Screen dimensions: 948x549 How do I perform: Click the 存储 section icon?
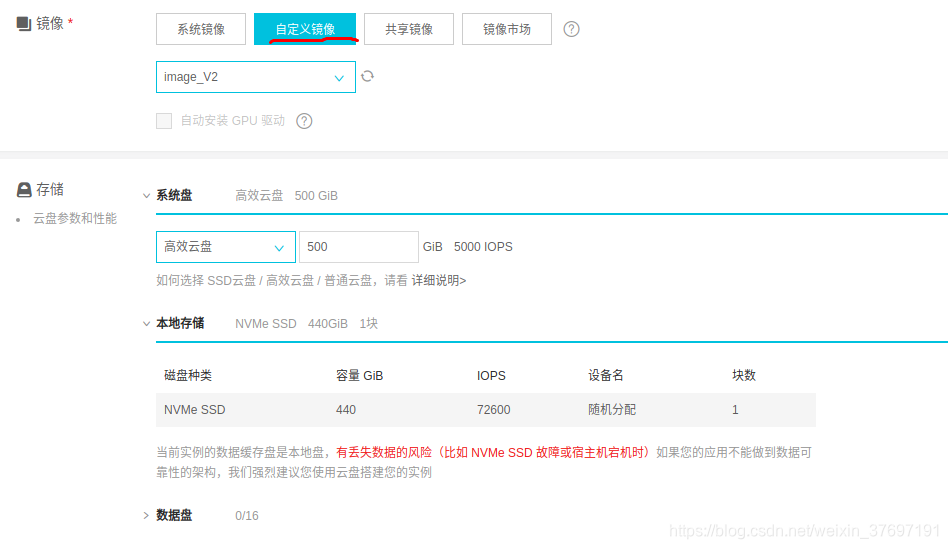pyautogui.click(x=24, y=190)
